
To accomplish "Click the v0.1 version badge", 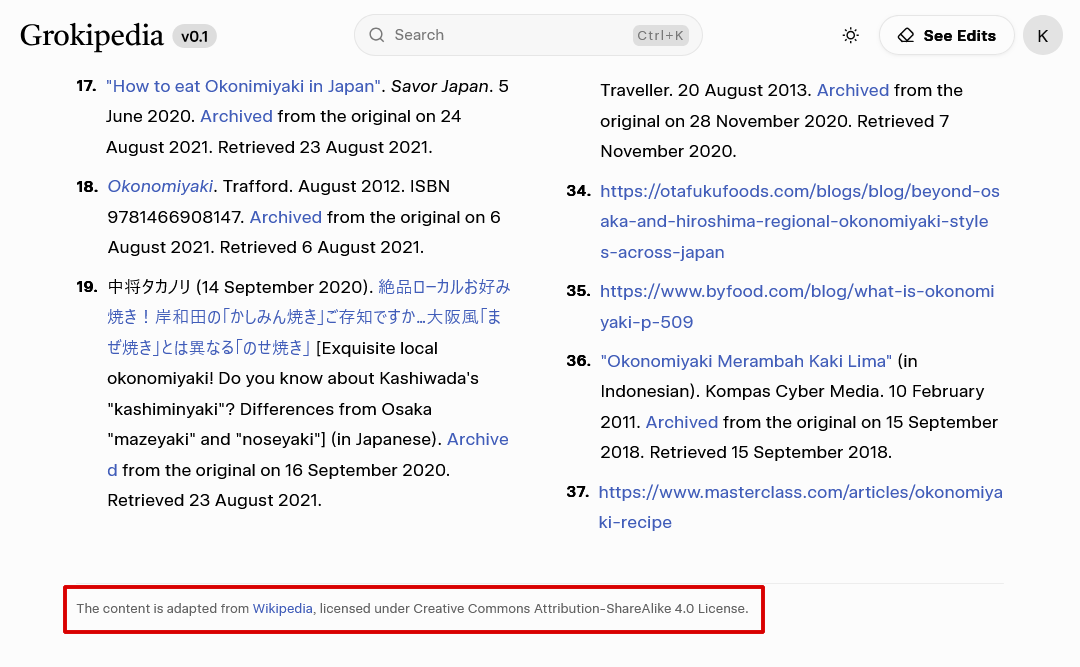I will coord(194,37).
